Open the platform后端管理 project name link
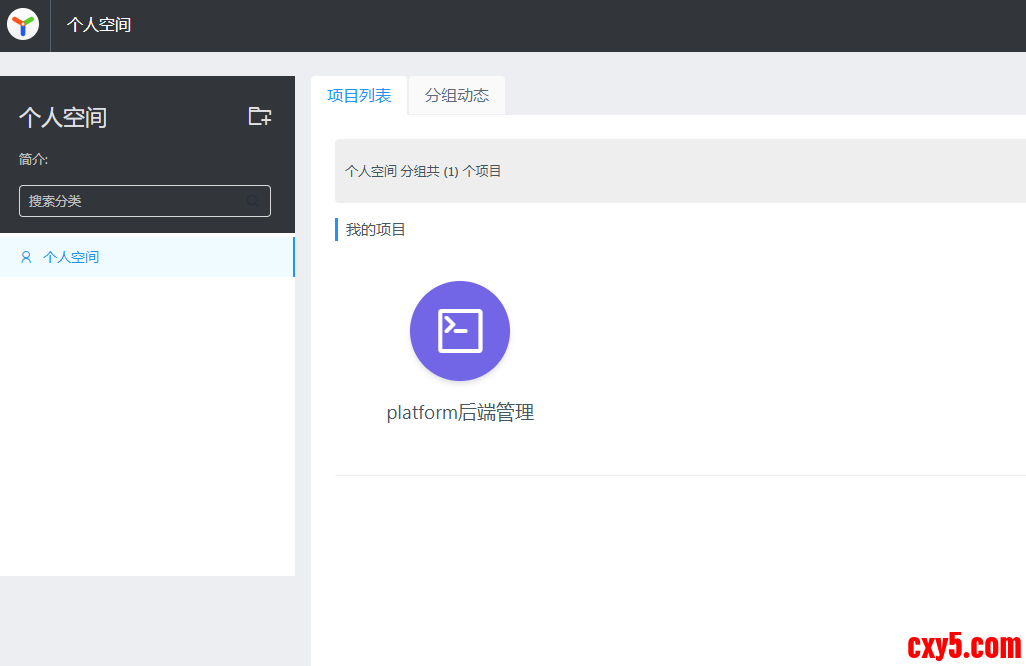This screenshot has height=666, width=1026. [460, 413]
